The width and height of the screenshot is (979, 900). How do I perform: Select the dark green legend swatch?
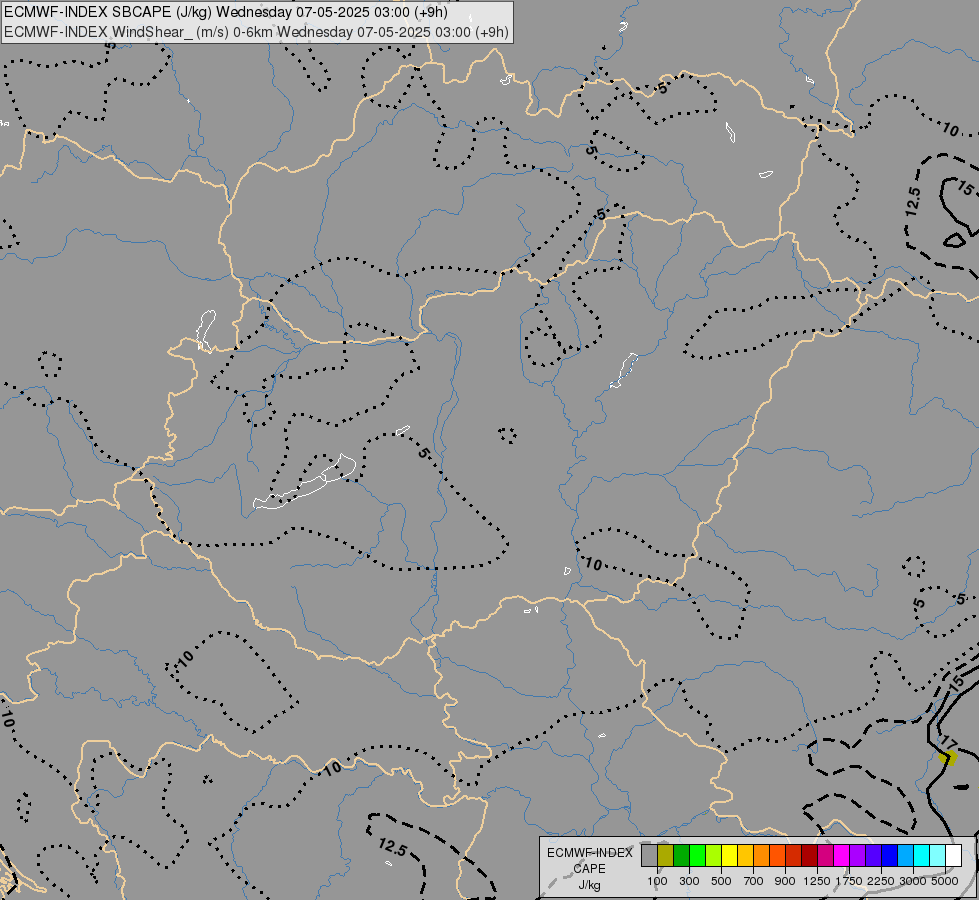(681, 855)
